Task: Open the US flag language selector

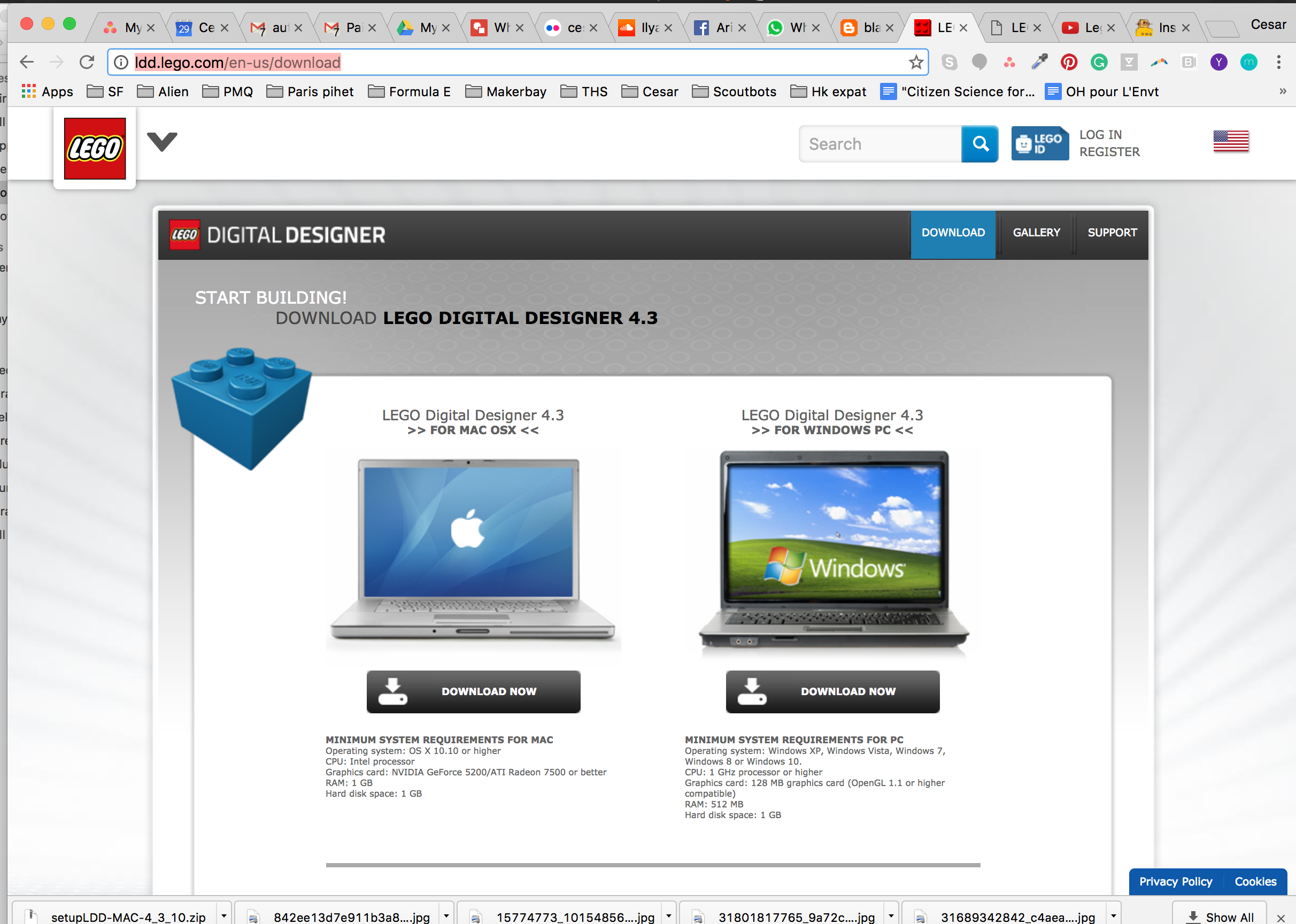Action: (x=1231, y=142)
